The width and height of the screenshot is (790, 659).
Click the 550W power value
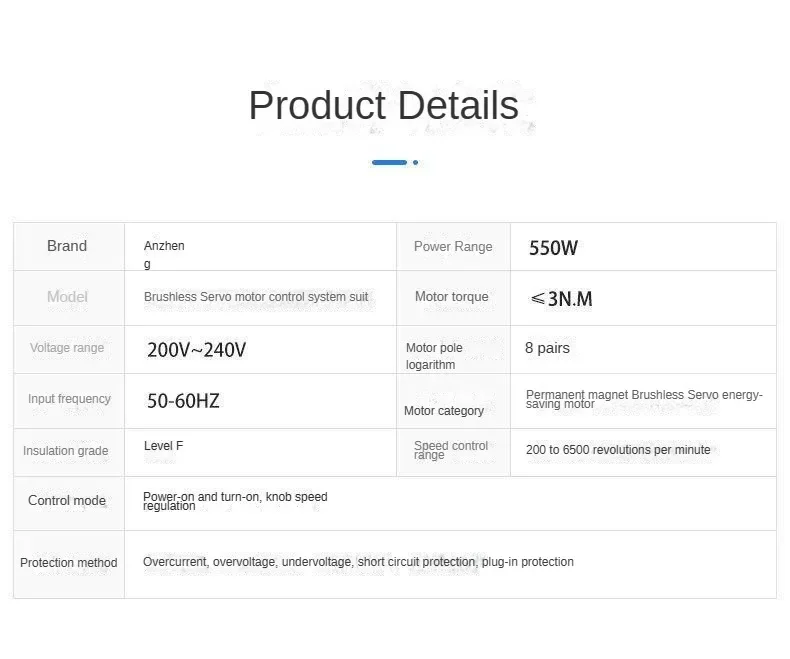(553, 248)
